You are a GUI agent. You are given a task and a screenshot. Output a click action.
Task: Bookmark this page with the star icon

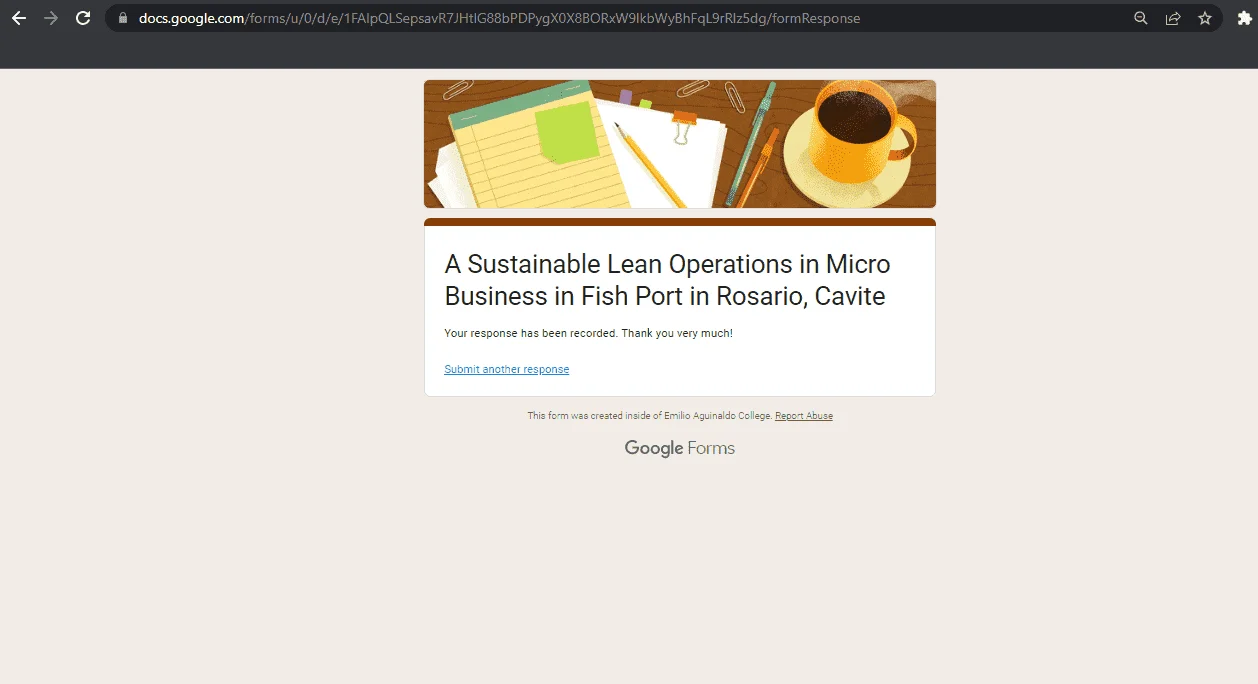1205,18
